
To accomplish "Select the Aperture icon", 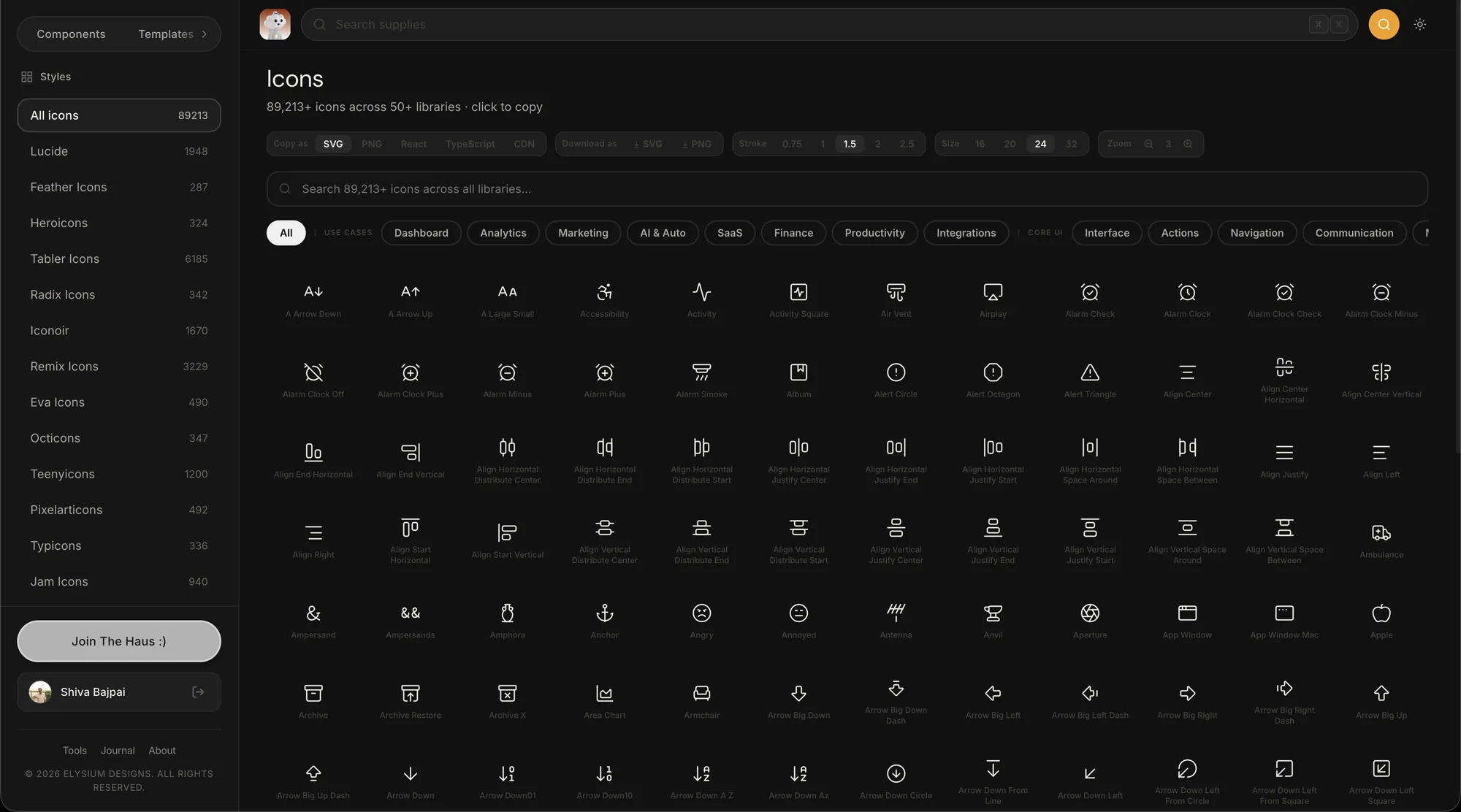I will pos(1090,613).
